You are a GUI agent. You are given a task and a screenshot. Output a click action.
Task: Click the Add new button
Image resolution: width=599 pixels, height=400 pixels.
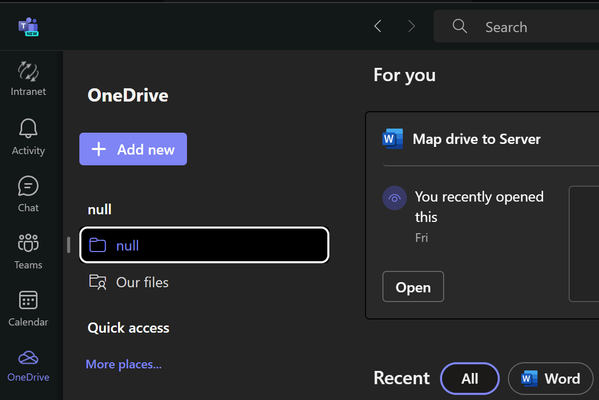(133, 149)
